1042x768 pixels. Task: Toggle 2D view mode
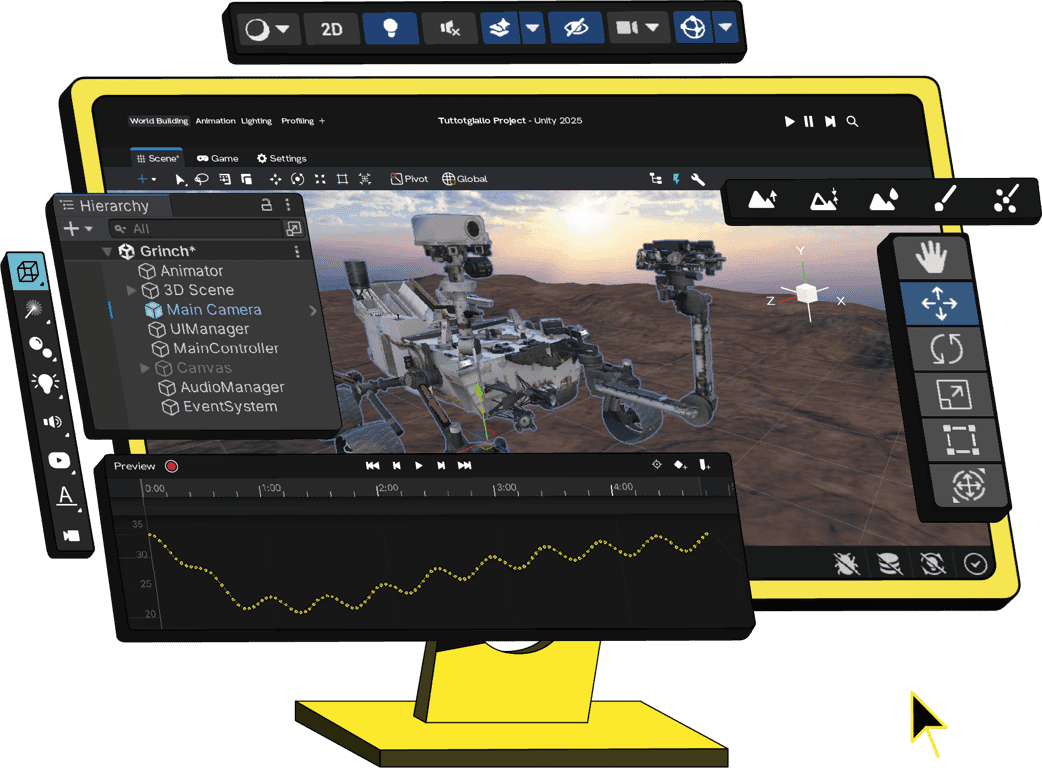(x=331, y=29)
